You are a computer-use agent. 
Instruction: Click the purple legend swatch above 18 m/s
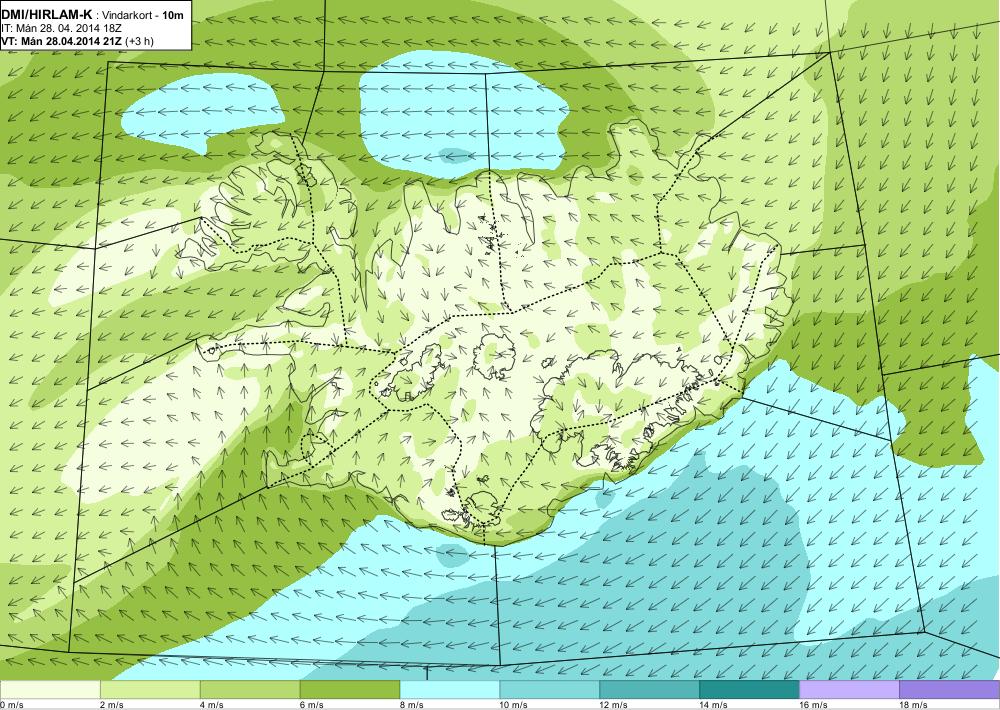[x=950, y=690]
